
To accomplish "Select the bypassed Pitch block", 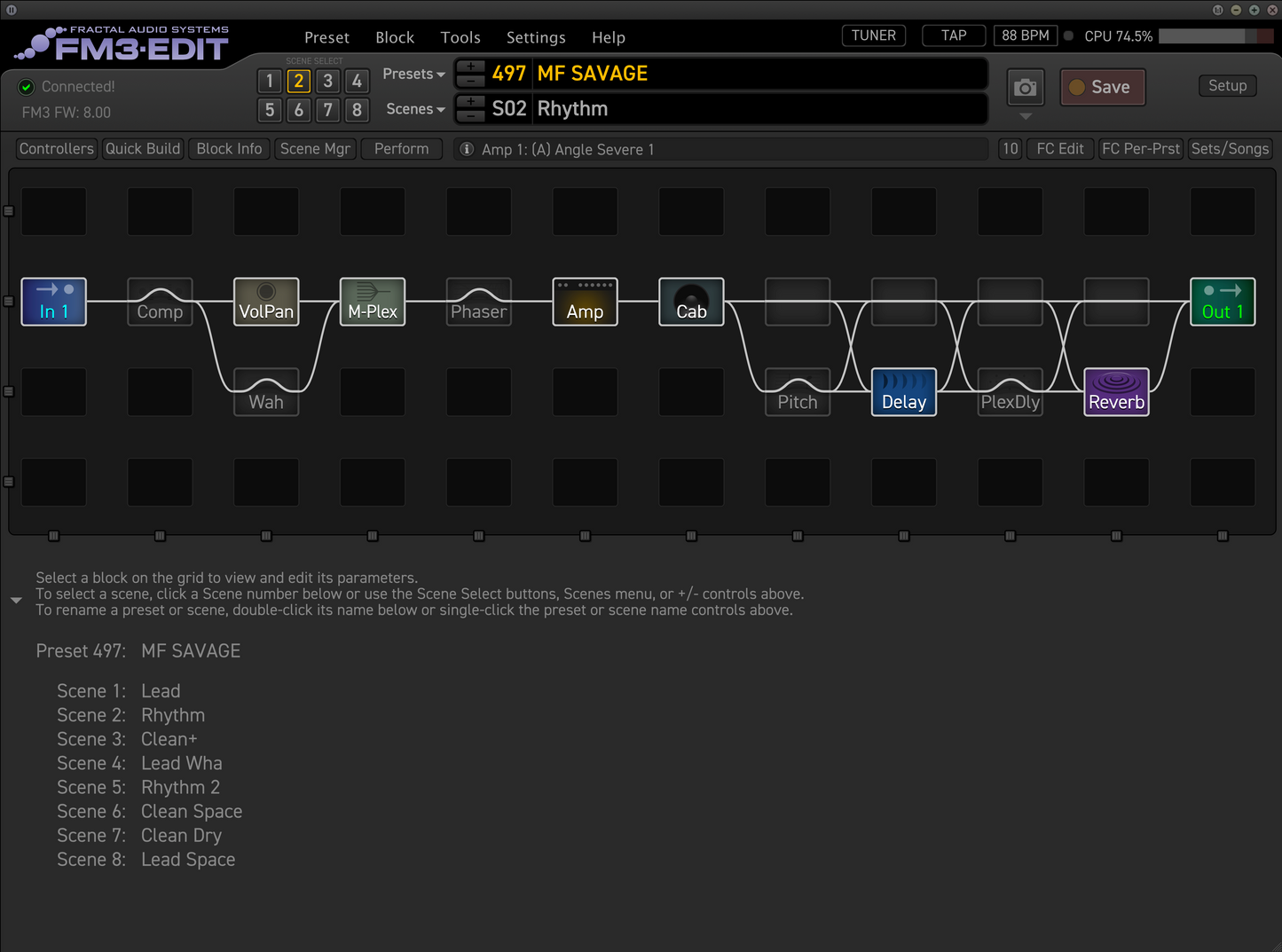I will pos(798,392).
